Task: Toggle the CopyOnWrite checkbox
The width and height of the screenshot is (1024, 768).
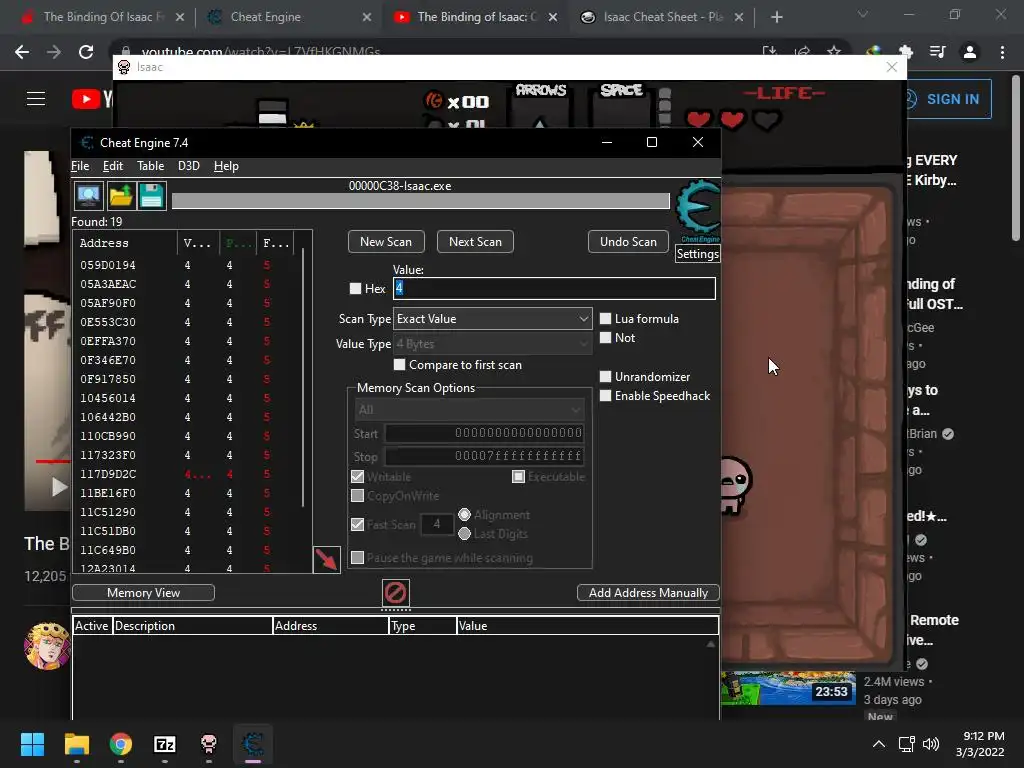Action: pos(357,496)
